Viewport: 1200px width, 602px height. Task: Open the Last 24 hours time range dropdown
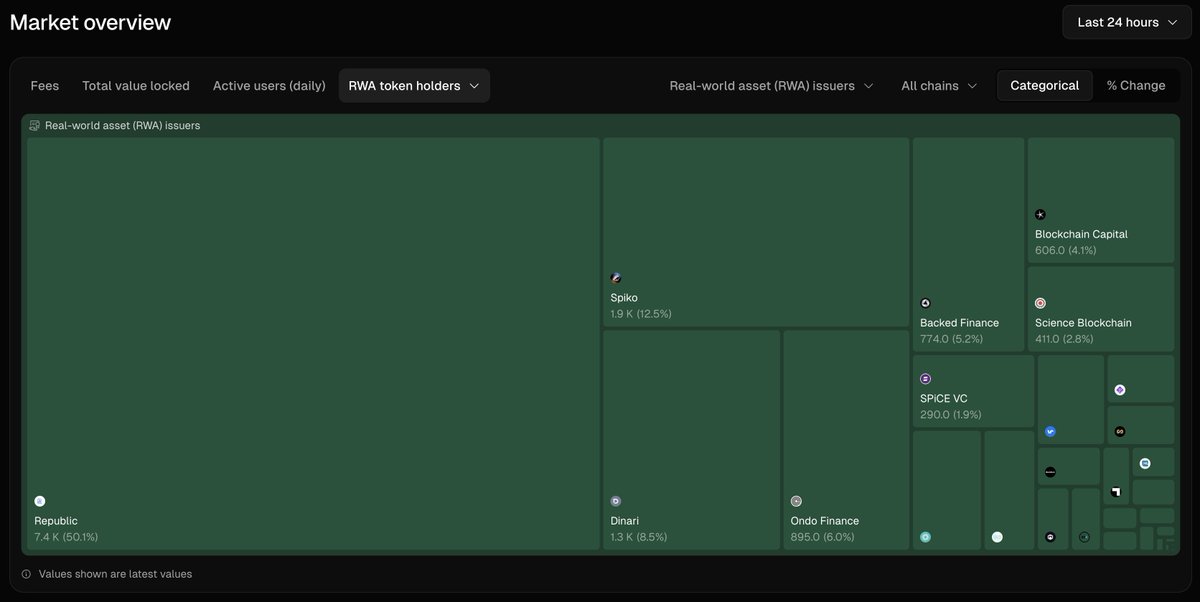(1127, 22)
